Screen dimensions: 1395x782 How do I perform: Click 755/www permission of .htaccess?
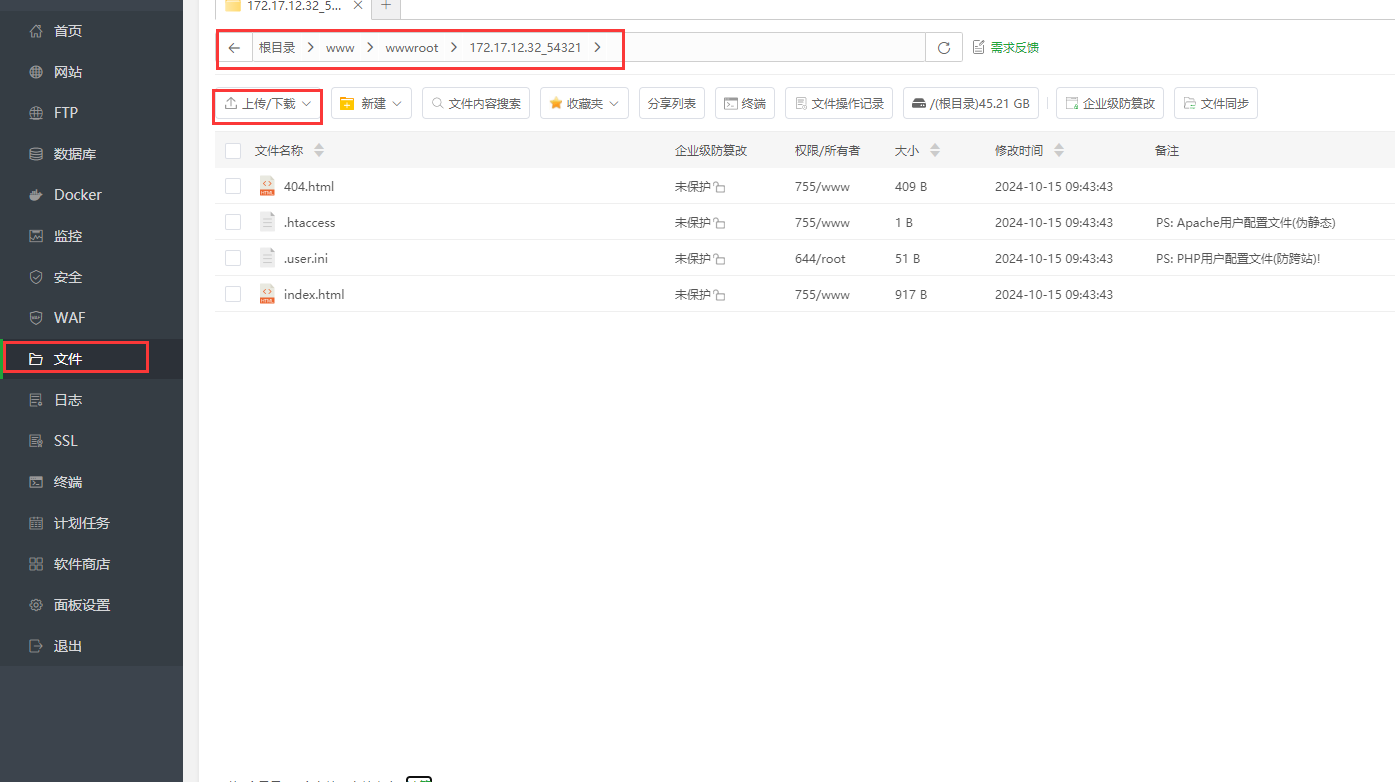coord(822,223)
